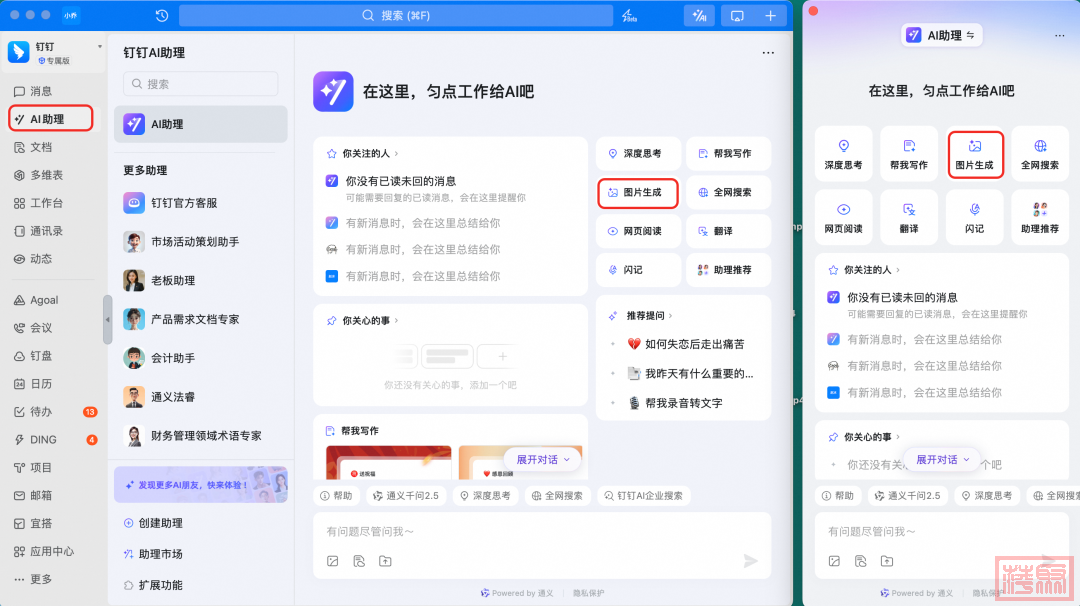Expand 展开对话 in the main window
The height and width of the screenshot is (606, 1080).
543,459
